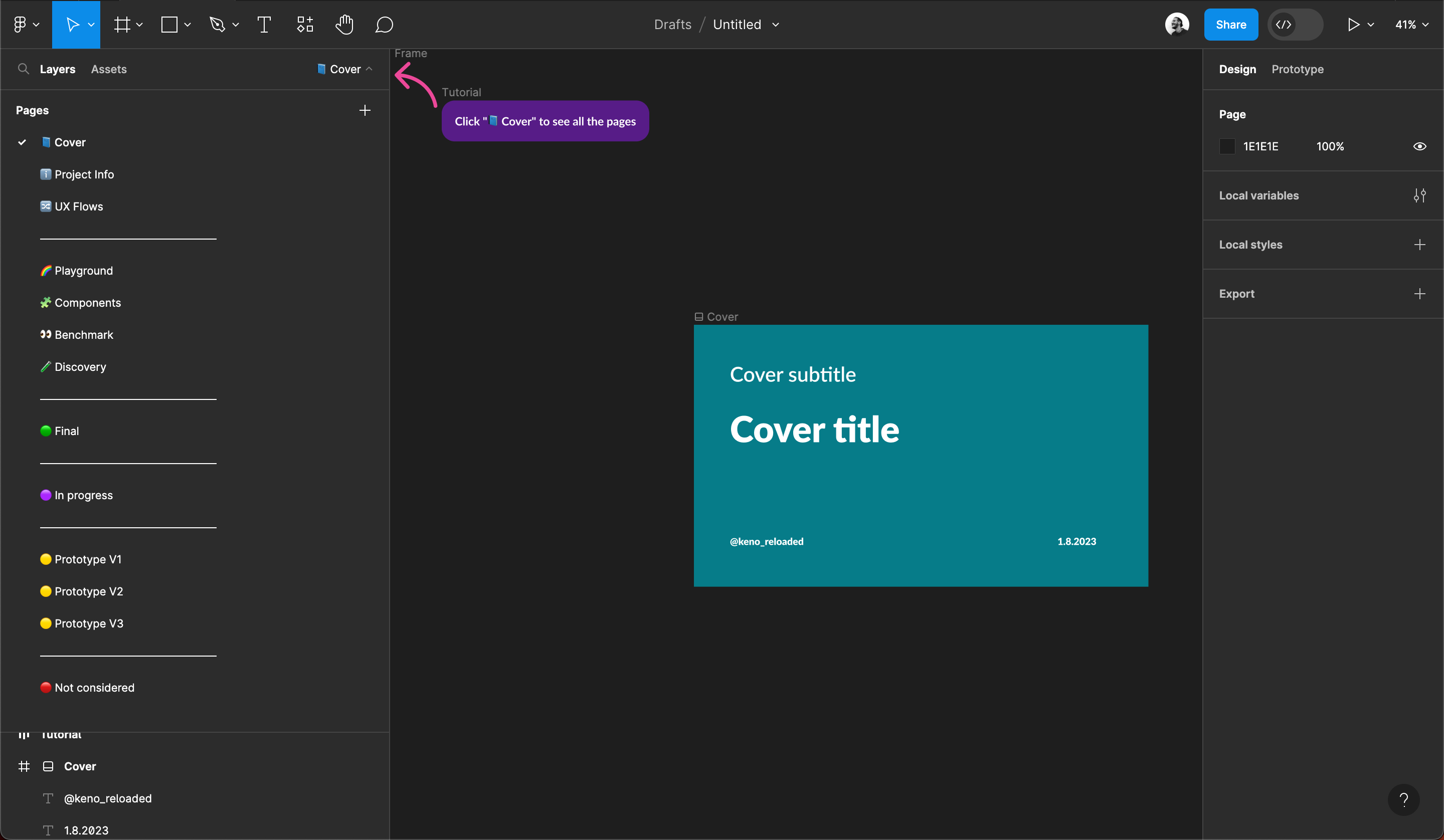Click the 1E1E1E hex color field
This screenshot has height=840, width=1444.
click(x=1260, y=146)
